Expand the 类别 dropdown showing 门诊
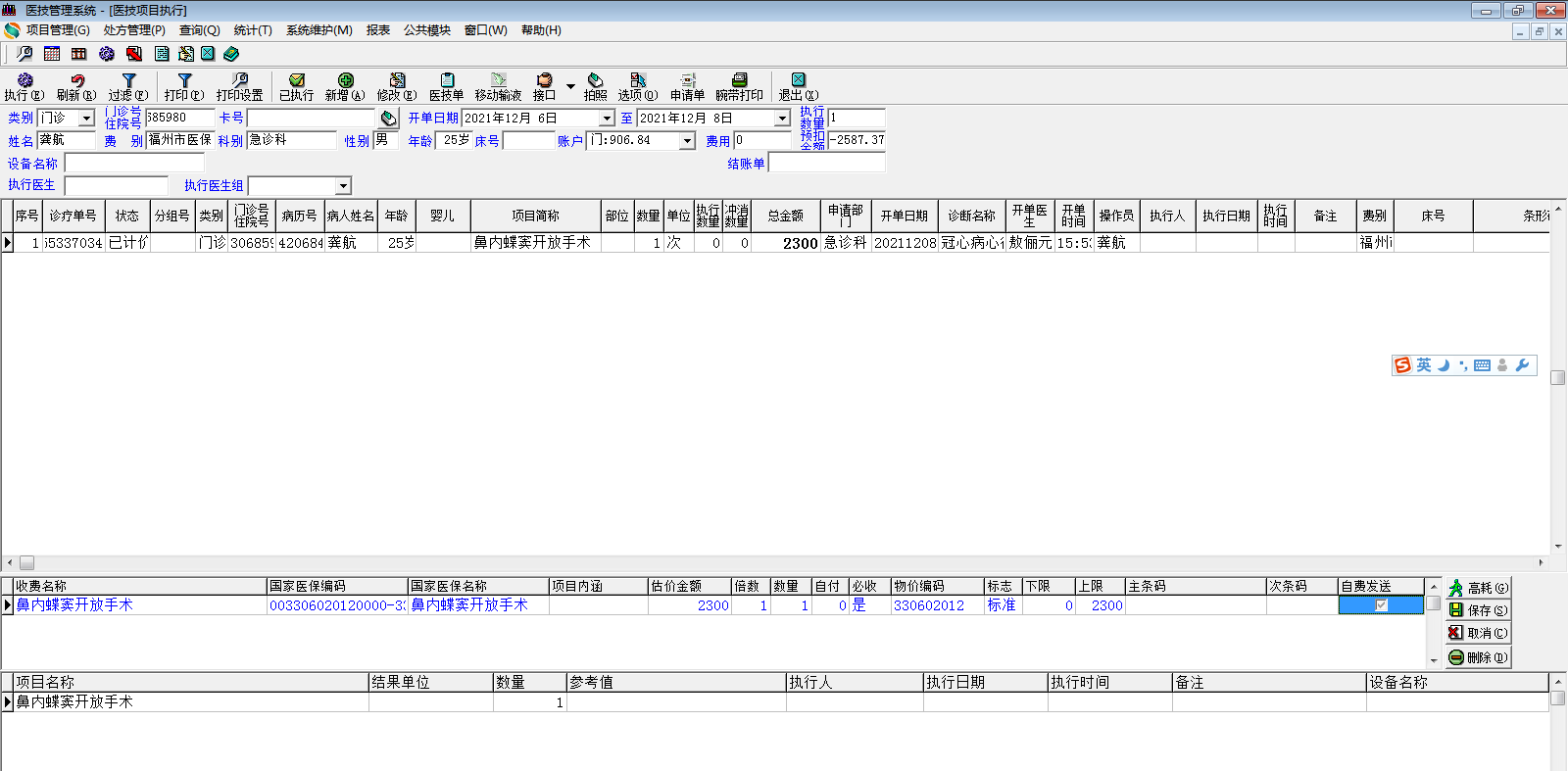The width and height of the screenshot is (1568, 771). coord(86,119)
